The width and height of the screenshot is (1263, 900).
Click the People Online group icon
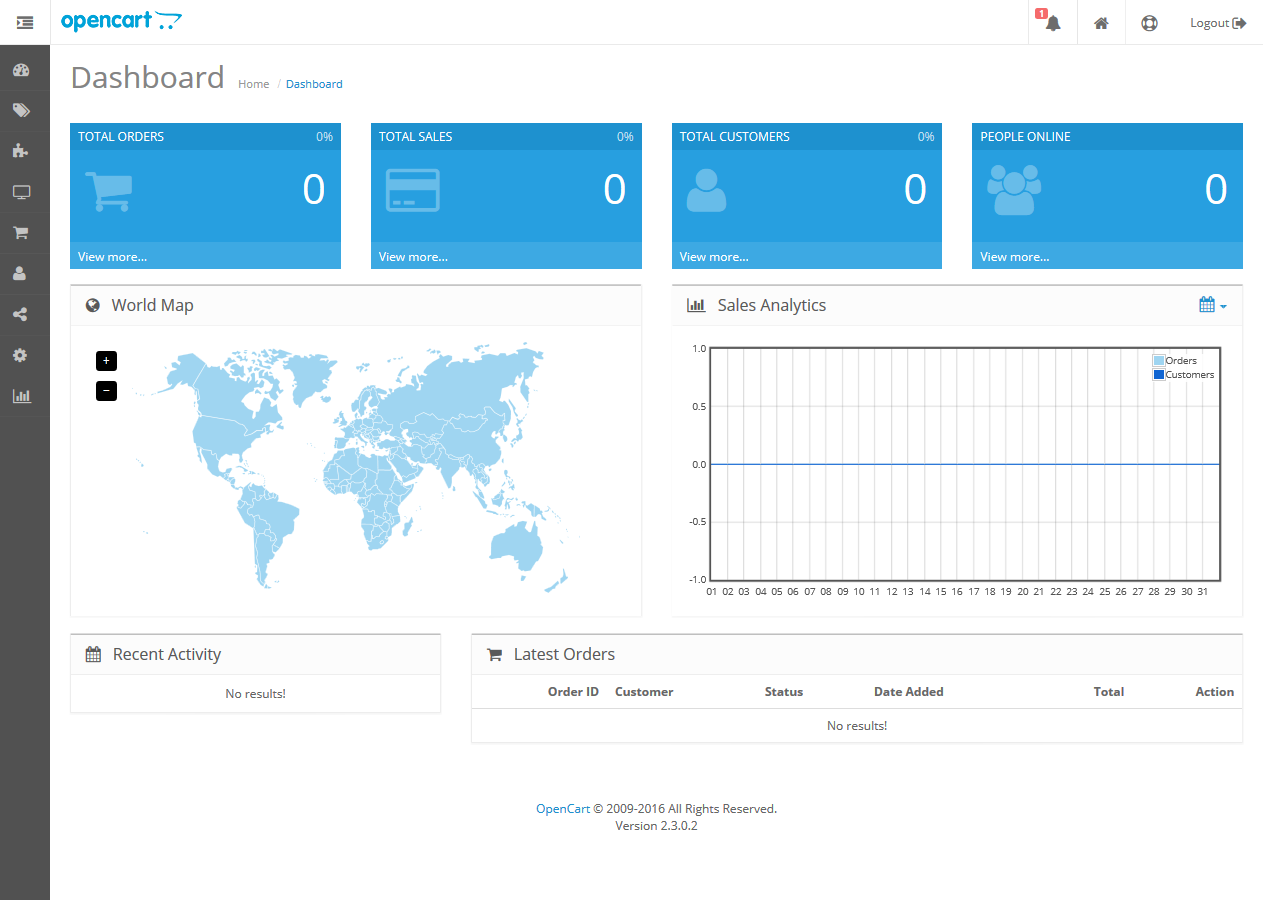[x=1014, y=190]
